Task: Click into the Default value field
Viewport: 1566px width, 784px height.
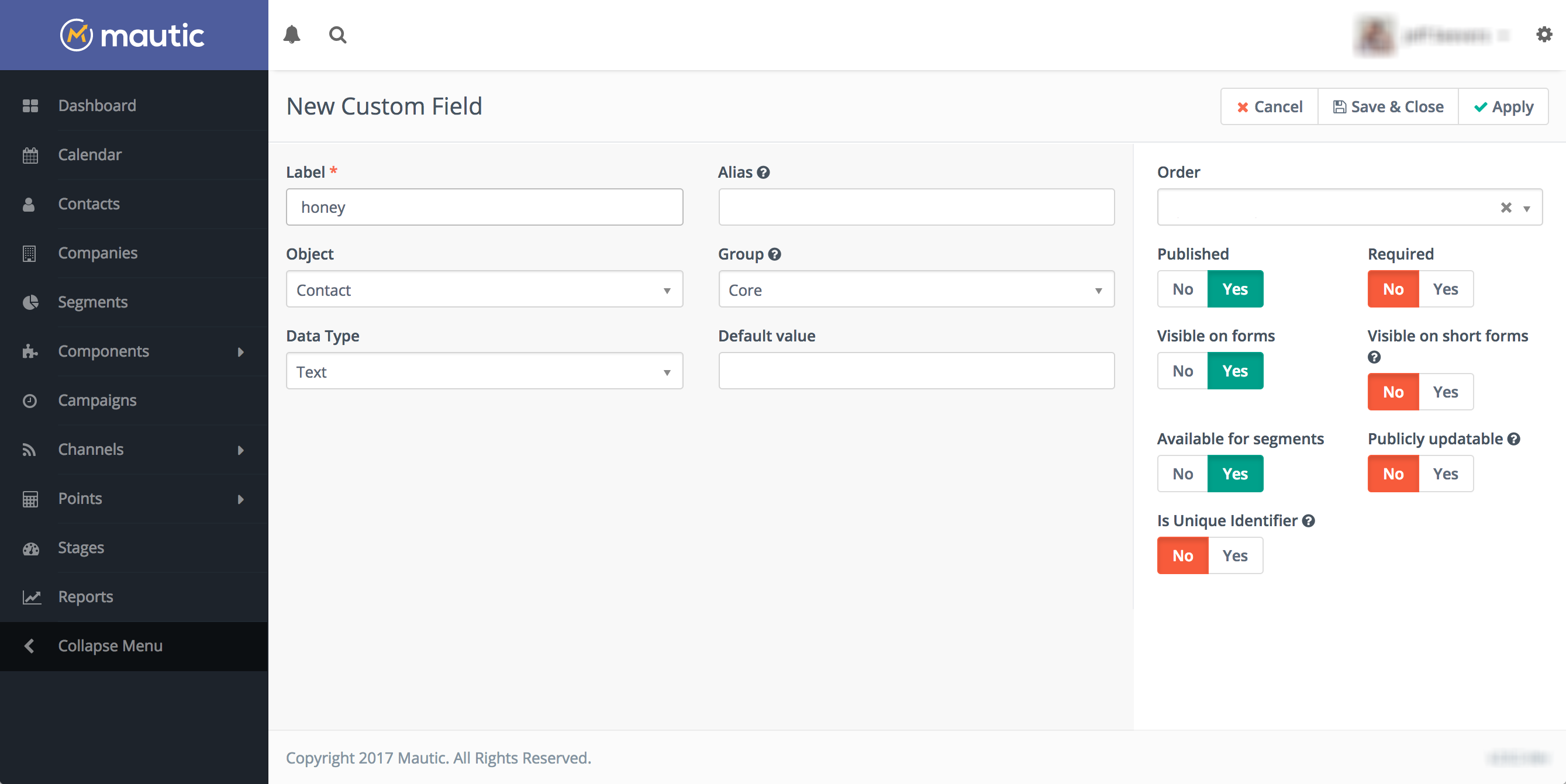Action: click(916, 371)
